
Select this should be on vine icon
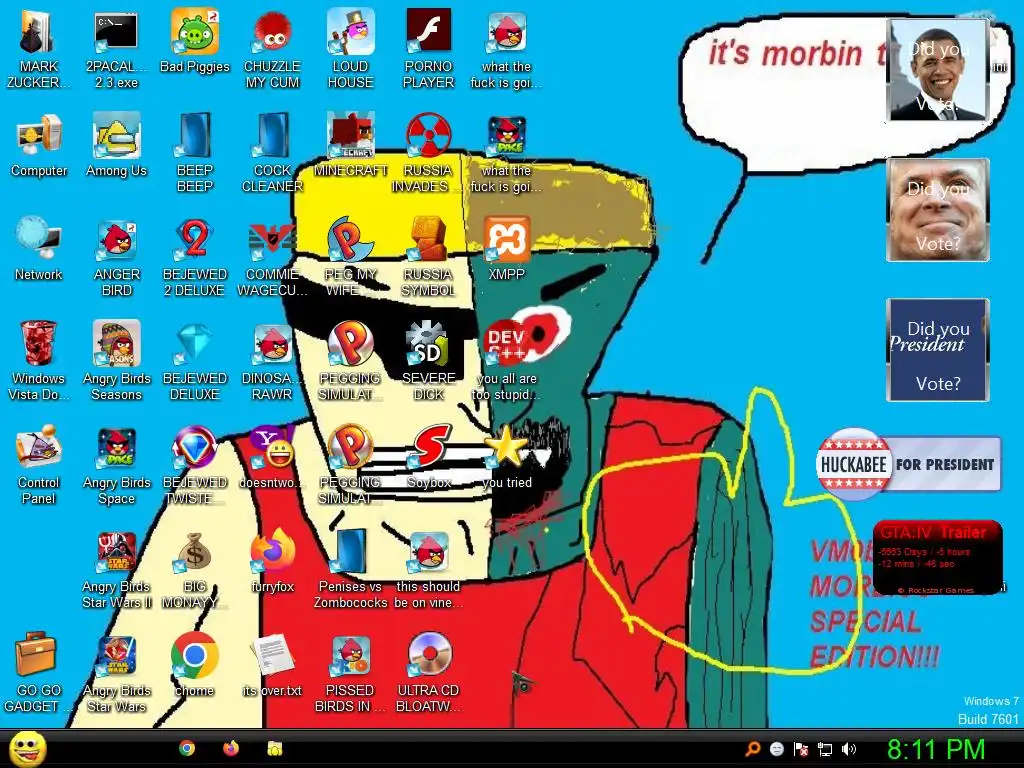pyautogui.click(x=428, y=569)
